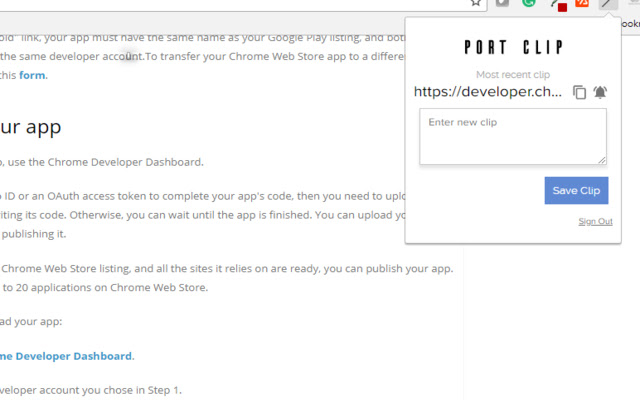Click the gray shield extension icon
The height and width of the screenshot is (400, 640).
click(502, 3)
